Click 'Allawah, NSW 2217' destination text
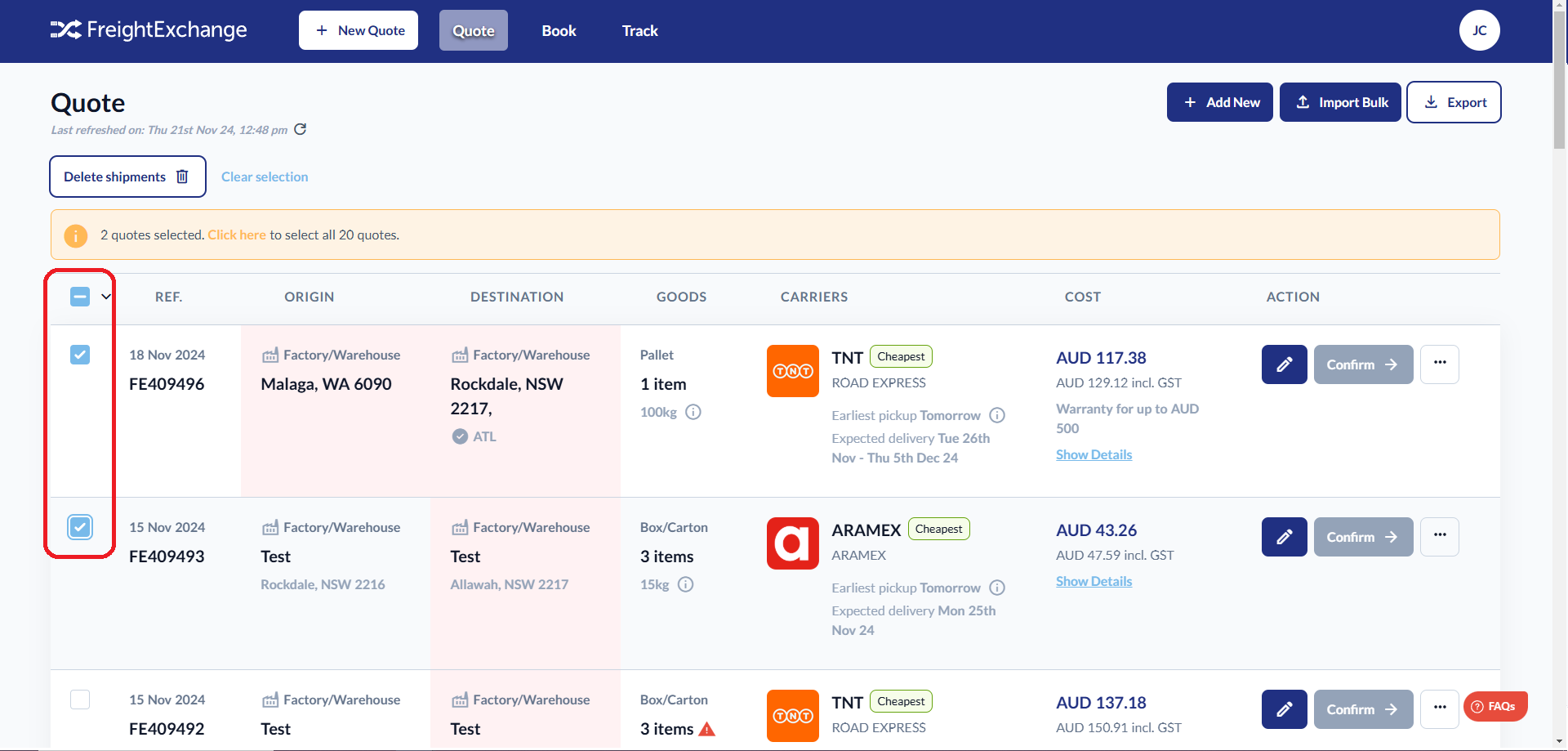The image size is (1568, 751). coord(510,584)
